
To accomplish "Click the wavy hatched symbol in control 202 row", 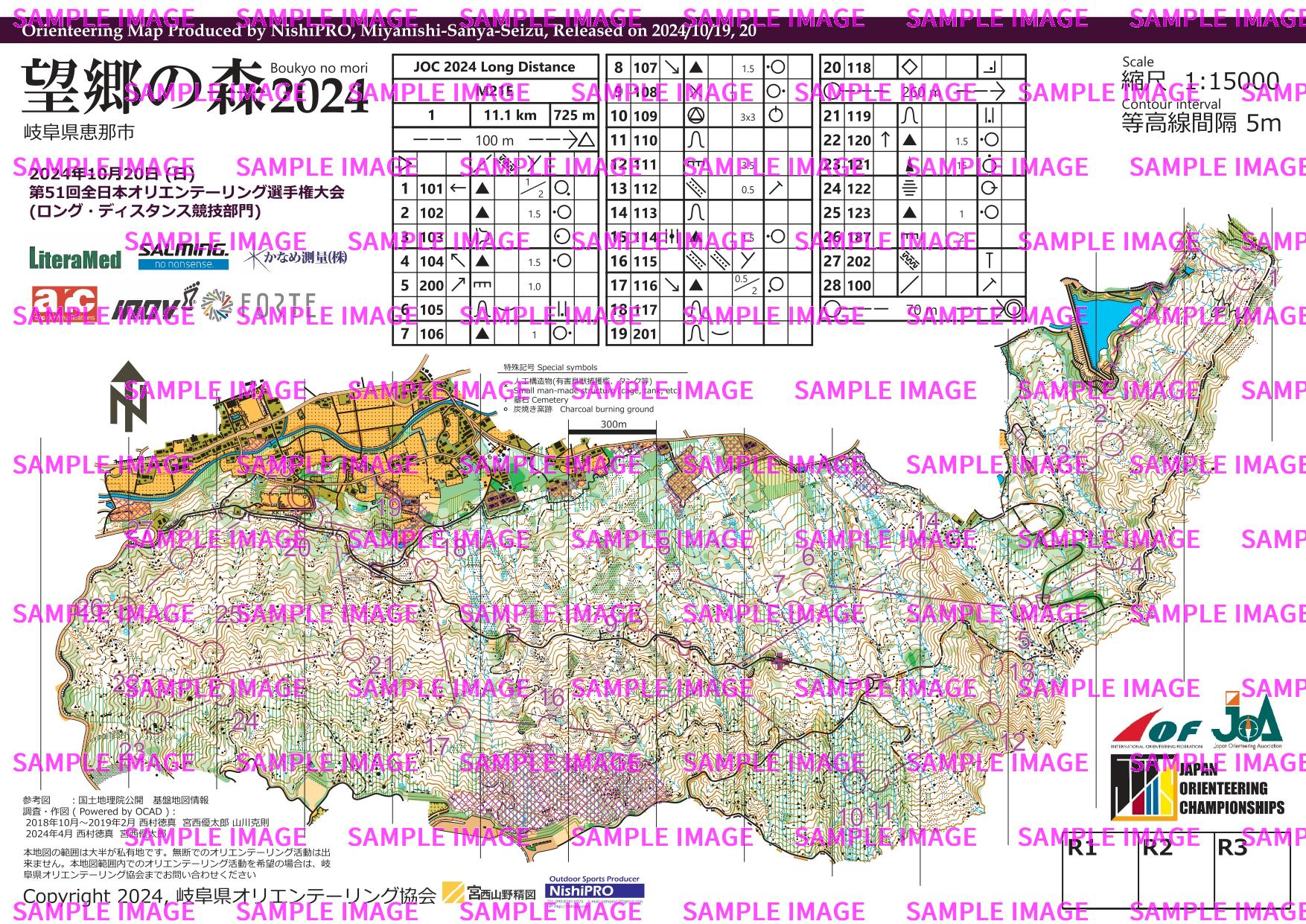I will click(x=908, y=261).
